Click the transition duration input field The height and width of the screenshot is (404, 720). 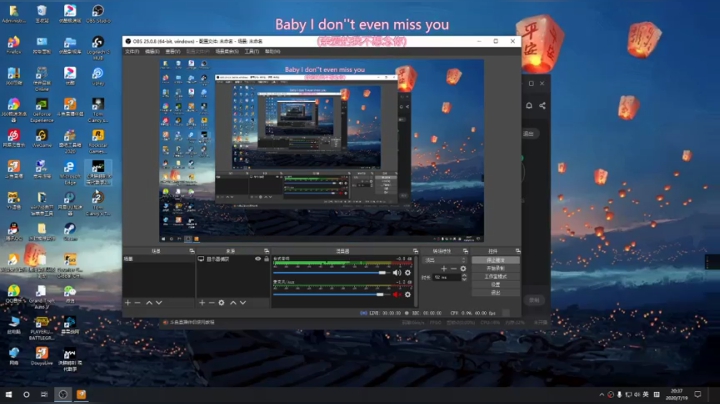tap(447, 277)
